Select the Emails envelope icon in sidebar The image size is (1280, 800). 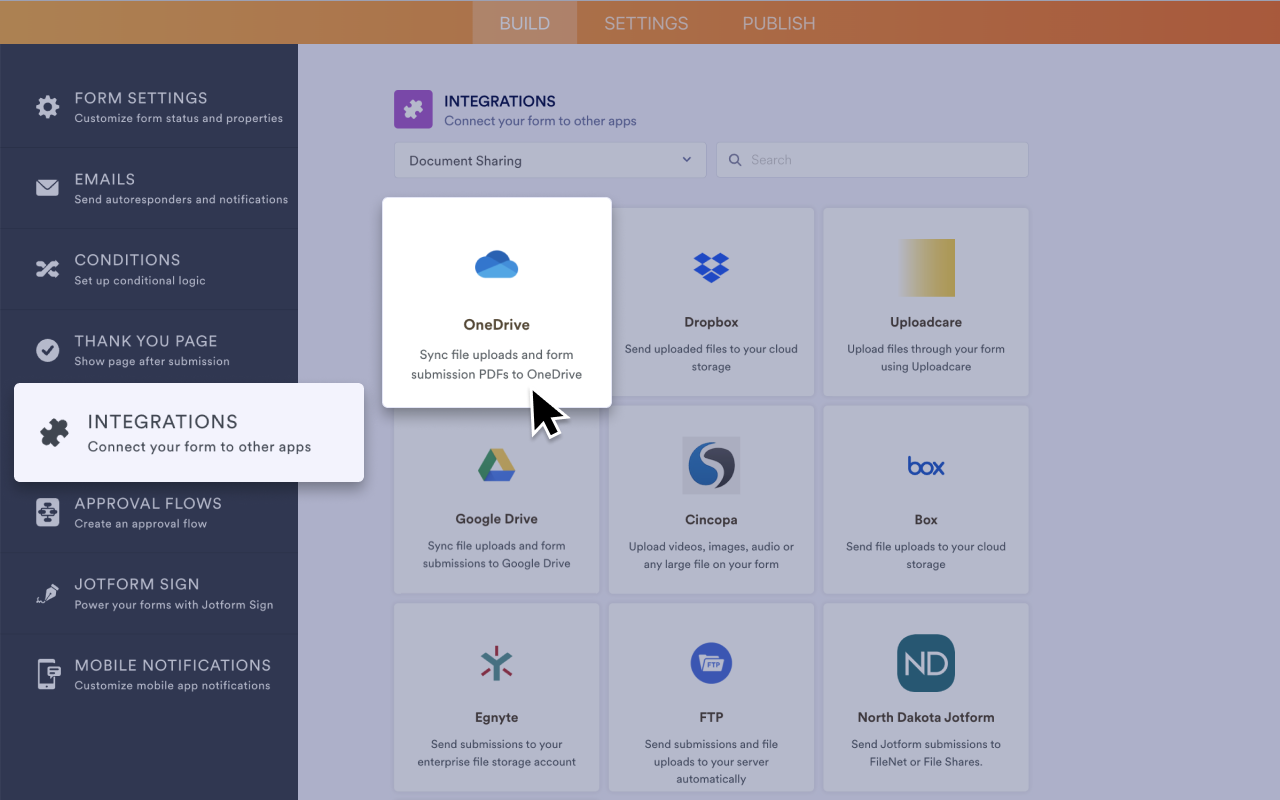click(x=47, y=187)
